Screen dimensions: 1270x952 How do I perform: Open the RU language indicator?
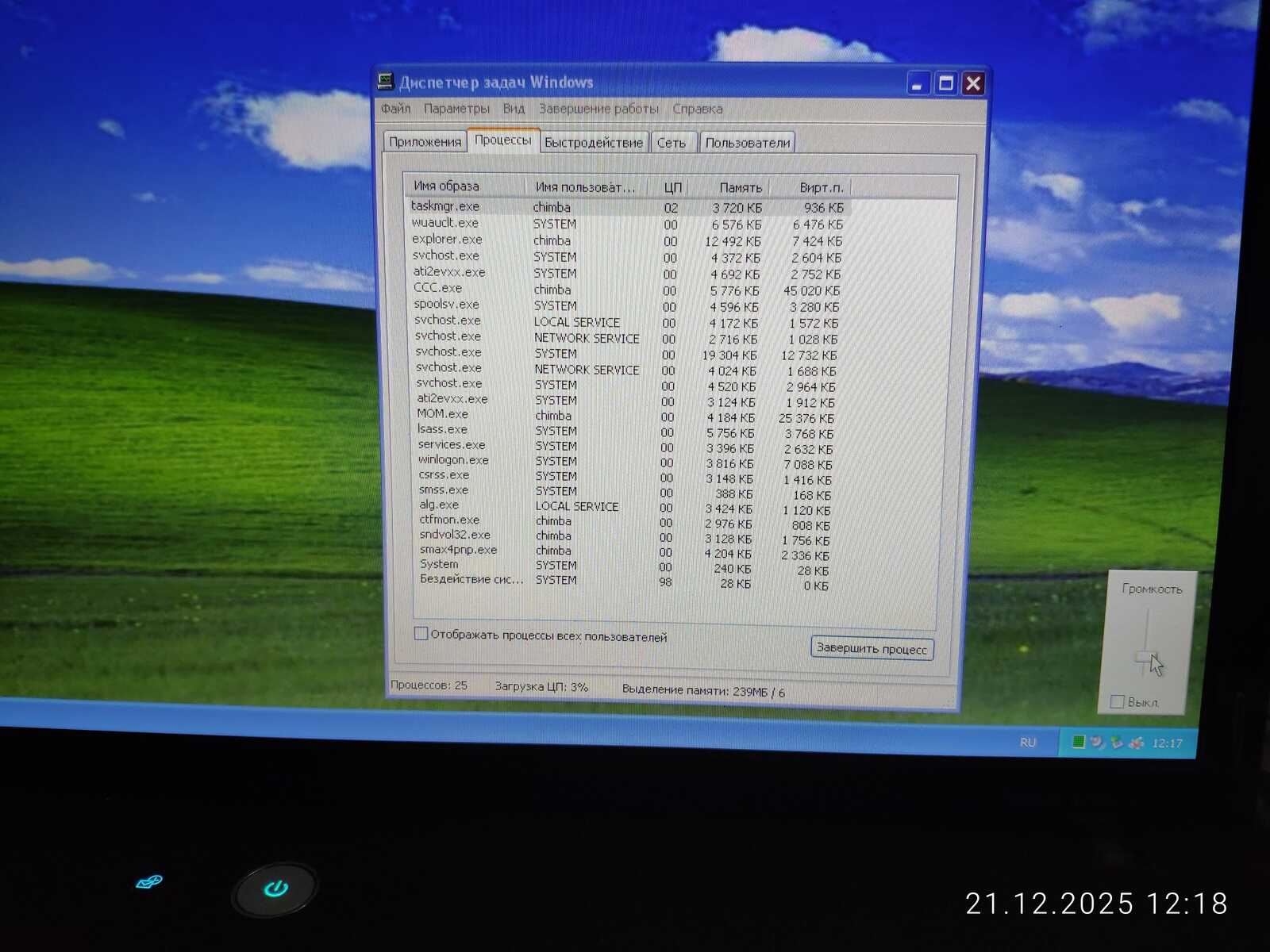point(1028,743)
